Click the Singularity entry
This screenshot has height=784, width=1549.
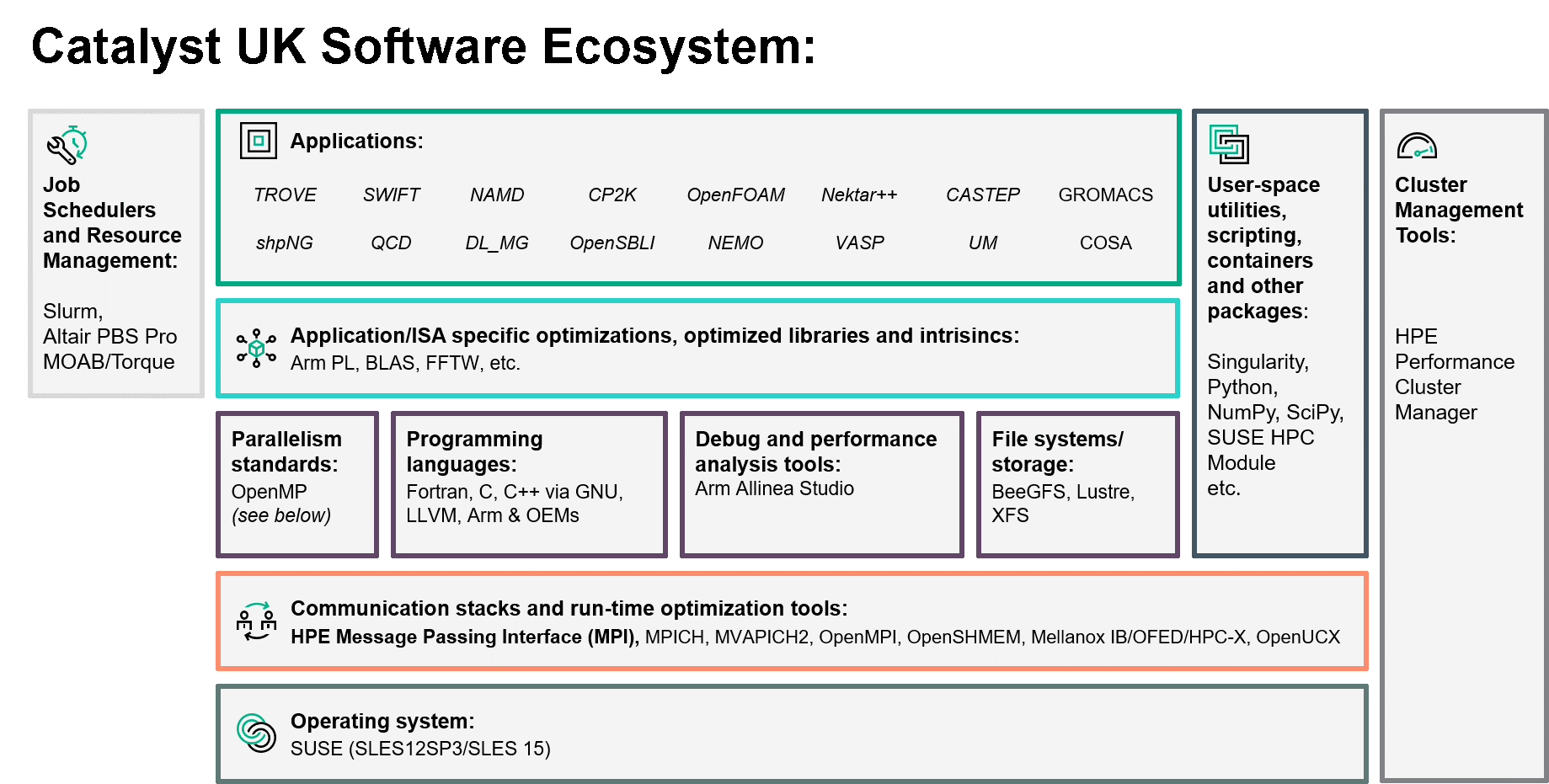pos(1258,362)
